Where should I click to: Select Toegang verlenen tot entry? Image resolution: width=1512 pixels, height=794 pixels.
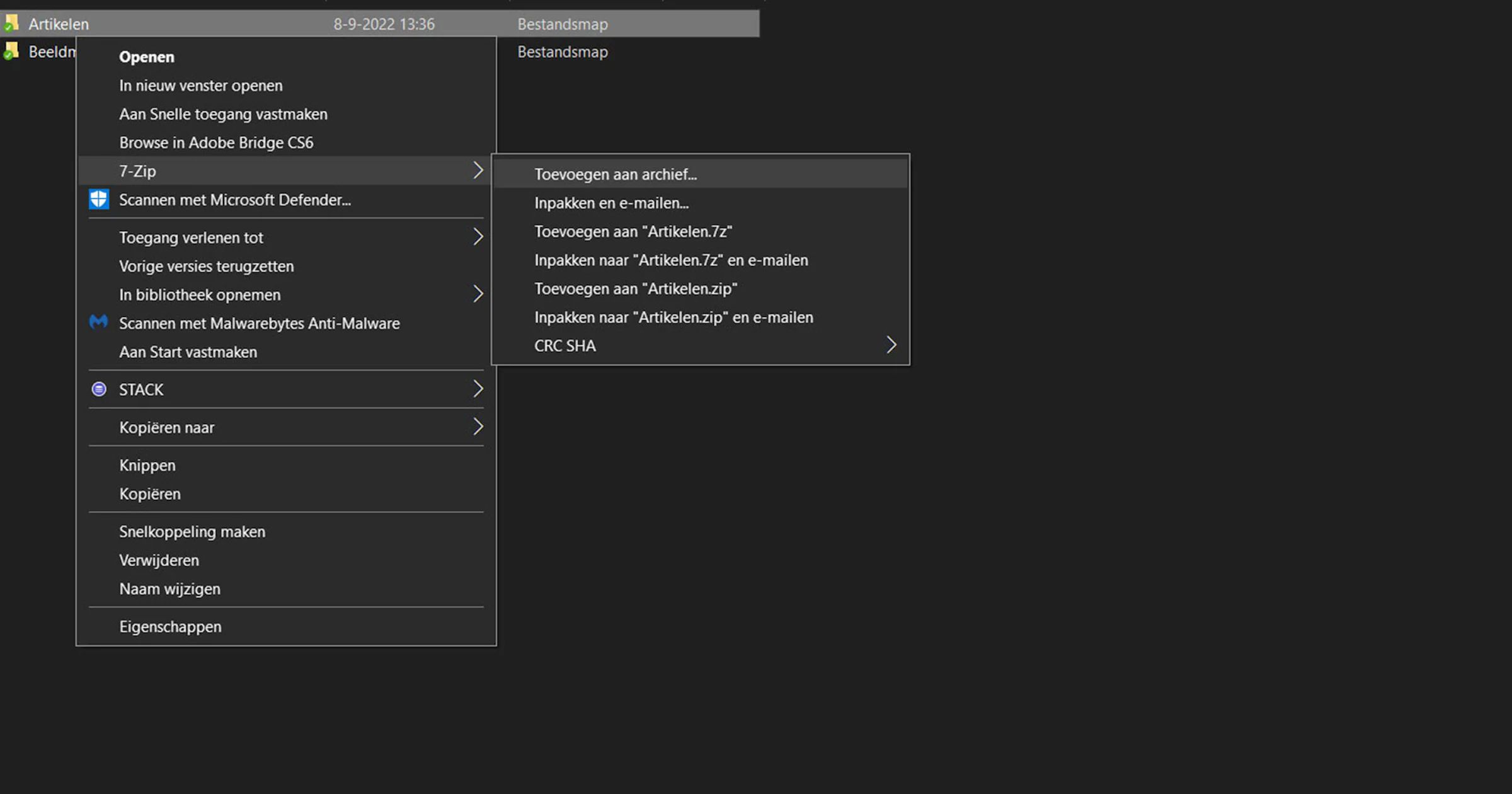[x=286, y=238]
